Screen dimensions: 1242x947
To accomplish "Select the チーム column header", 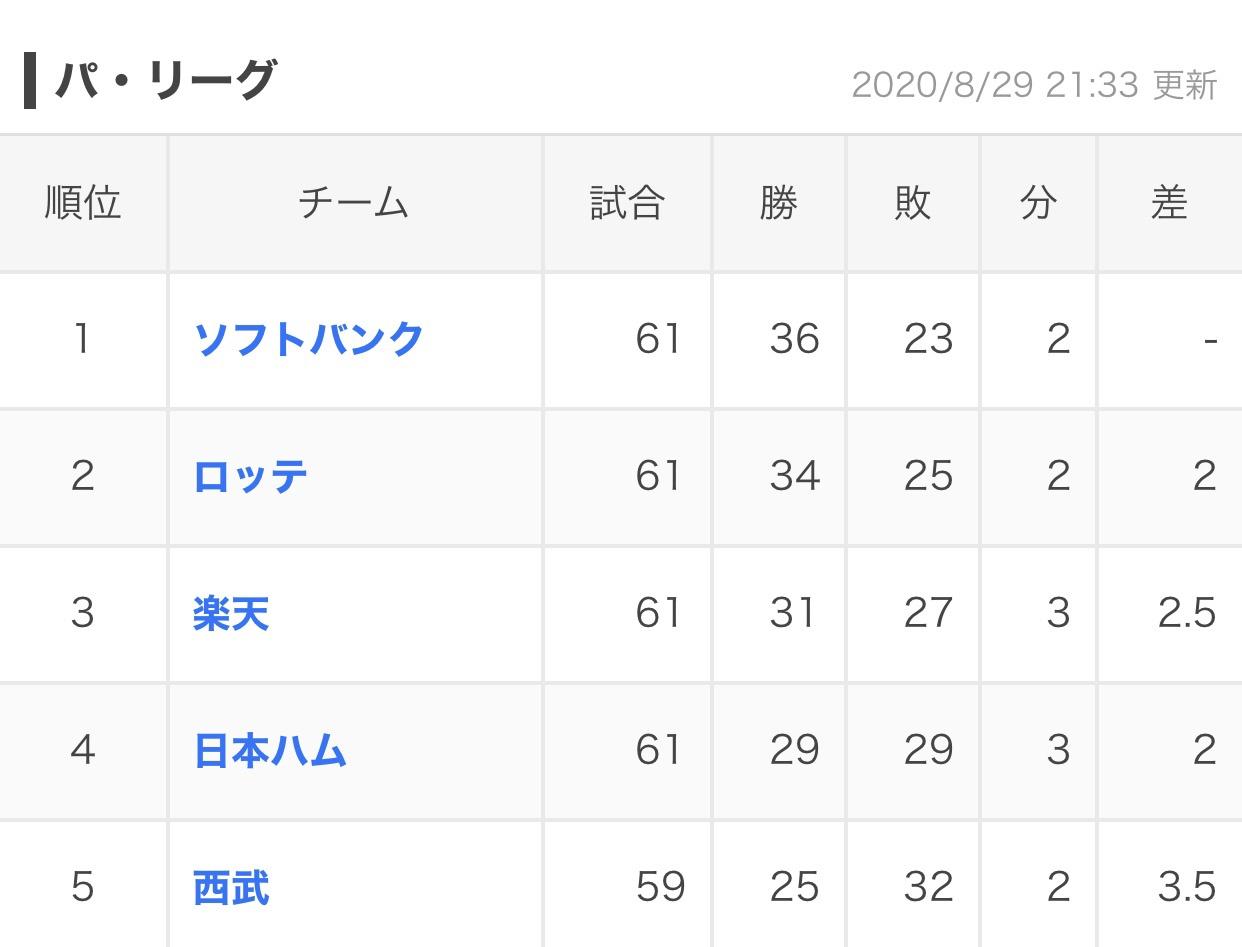I will click(x=354, y=203).
